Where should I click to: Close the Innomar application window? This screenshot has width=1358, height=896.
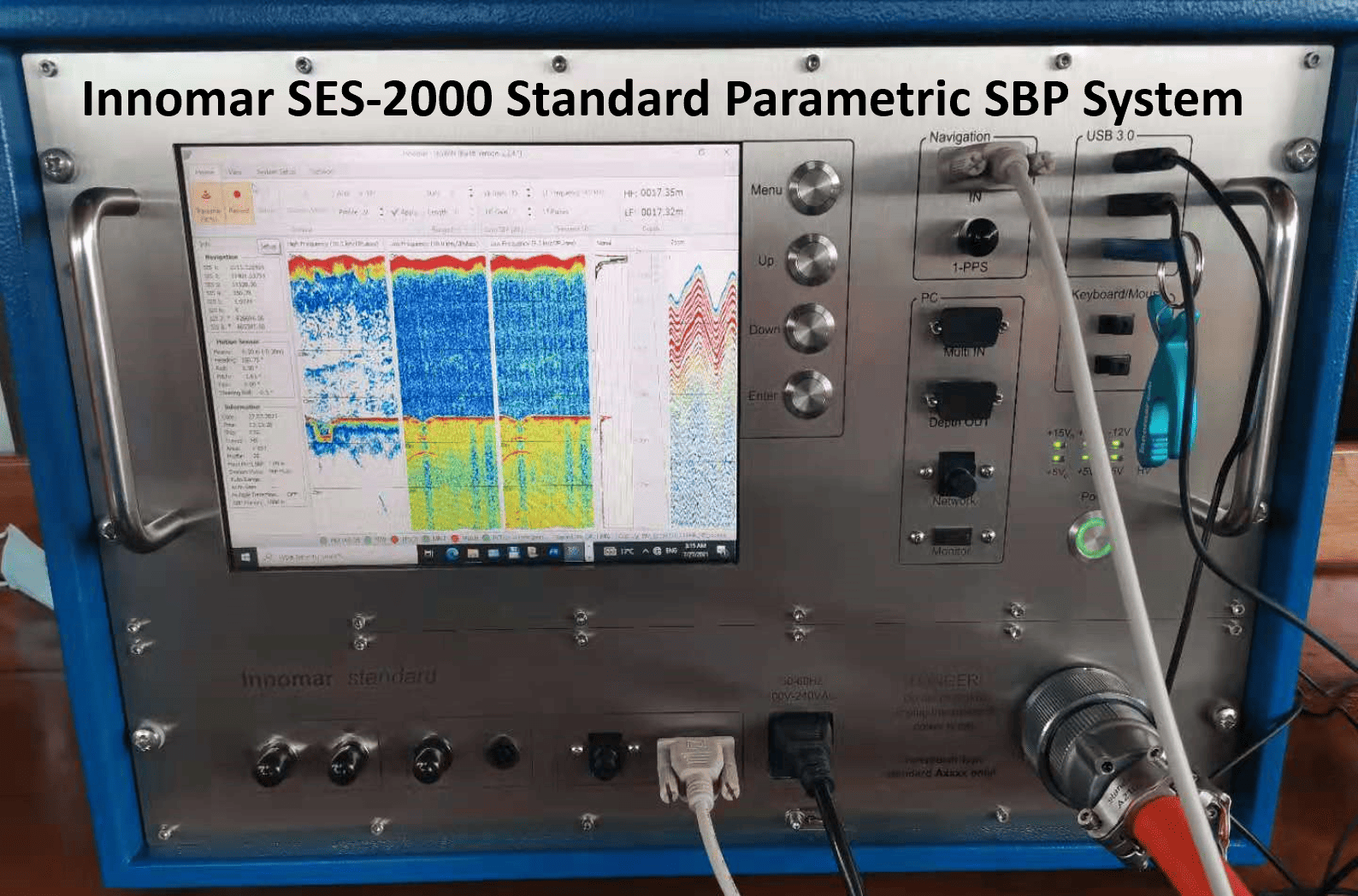pos(728,152)
